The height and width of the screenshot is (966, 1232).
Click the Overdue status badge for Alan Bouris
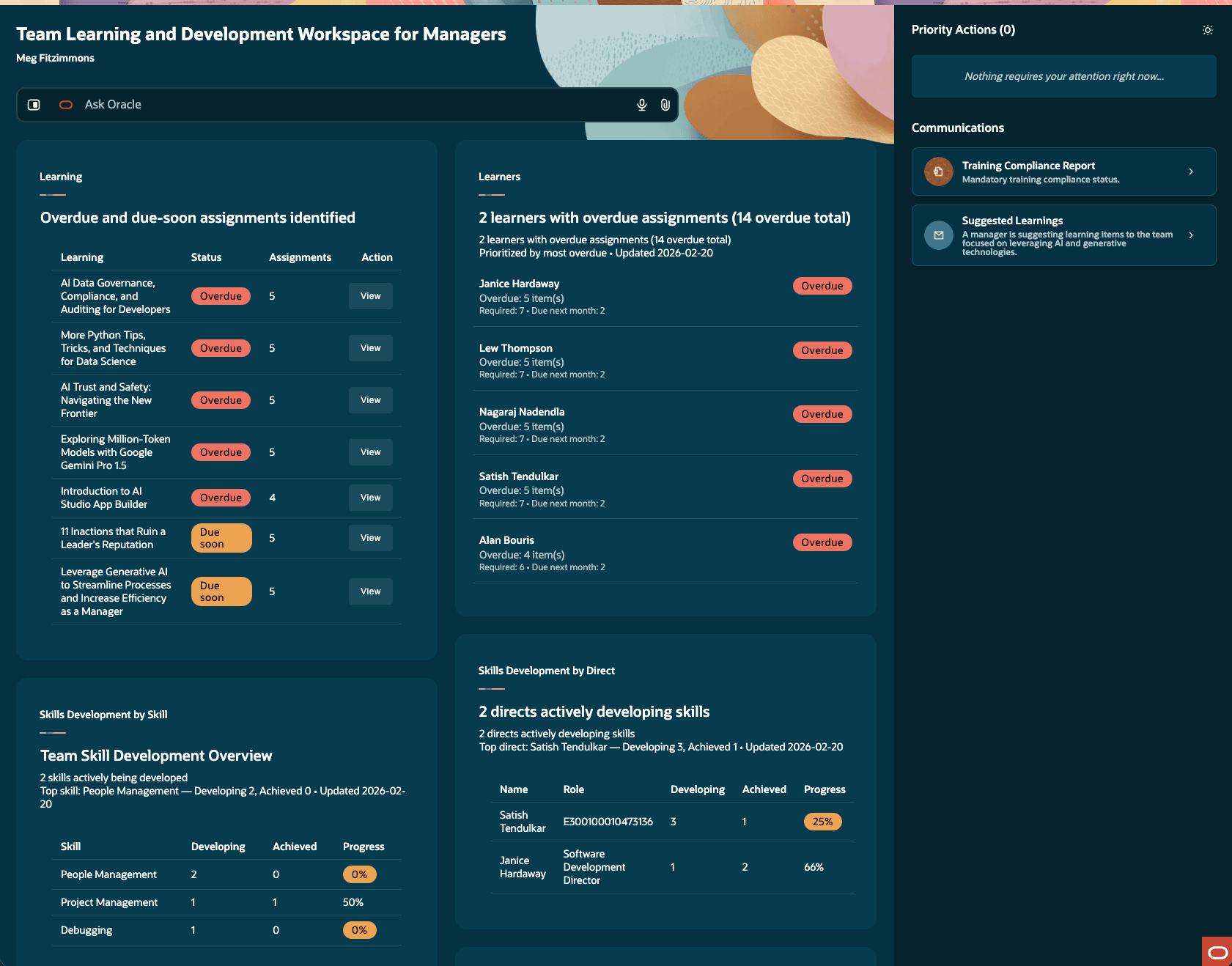[822, 542]
